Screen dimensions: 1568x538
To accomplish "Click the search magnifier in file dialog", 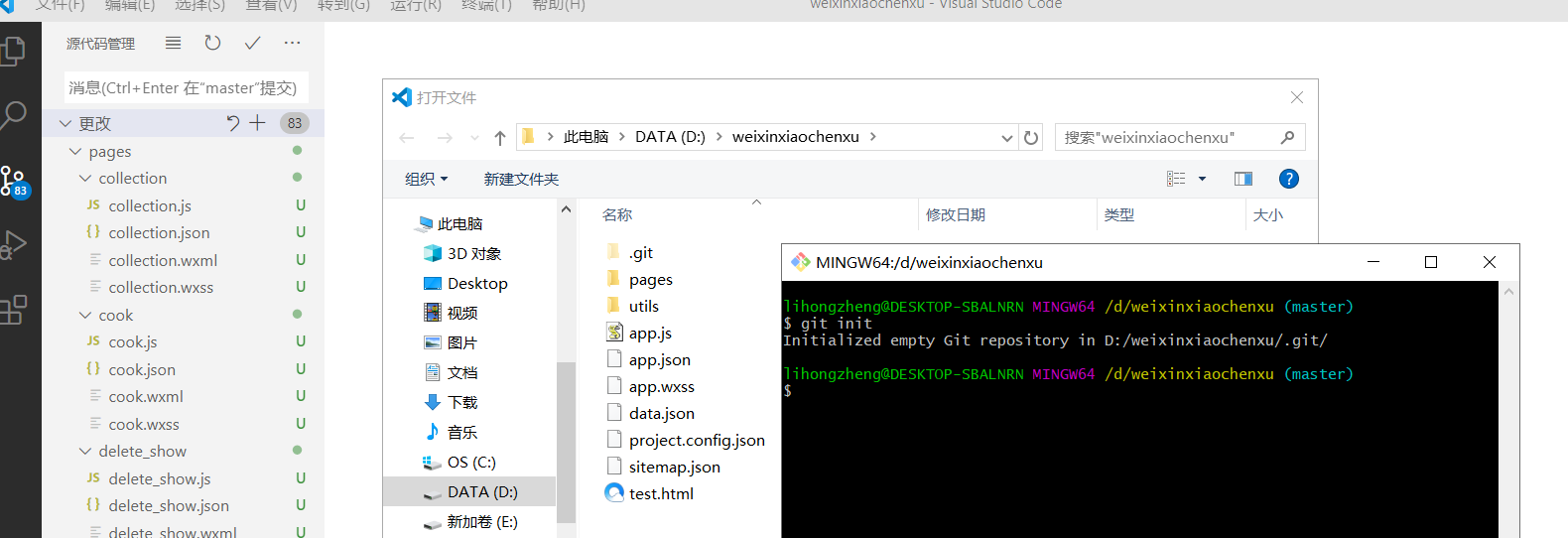I will [x=1287, y=137].
